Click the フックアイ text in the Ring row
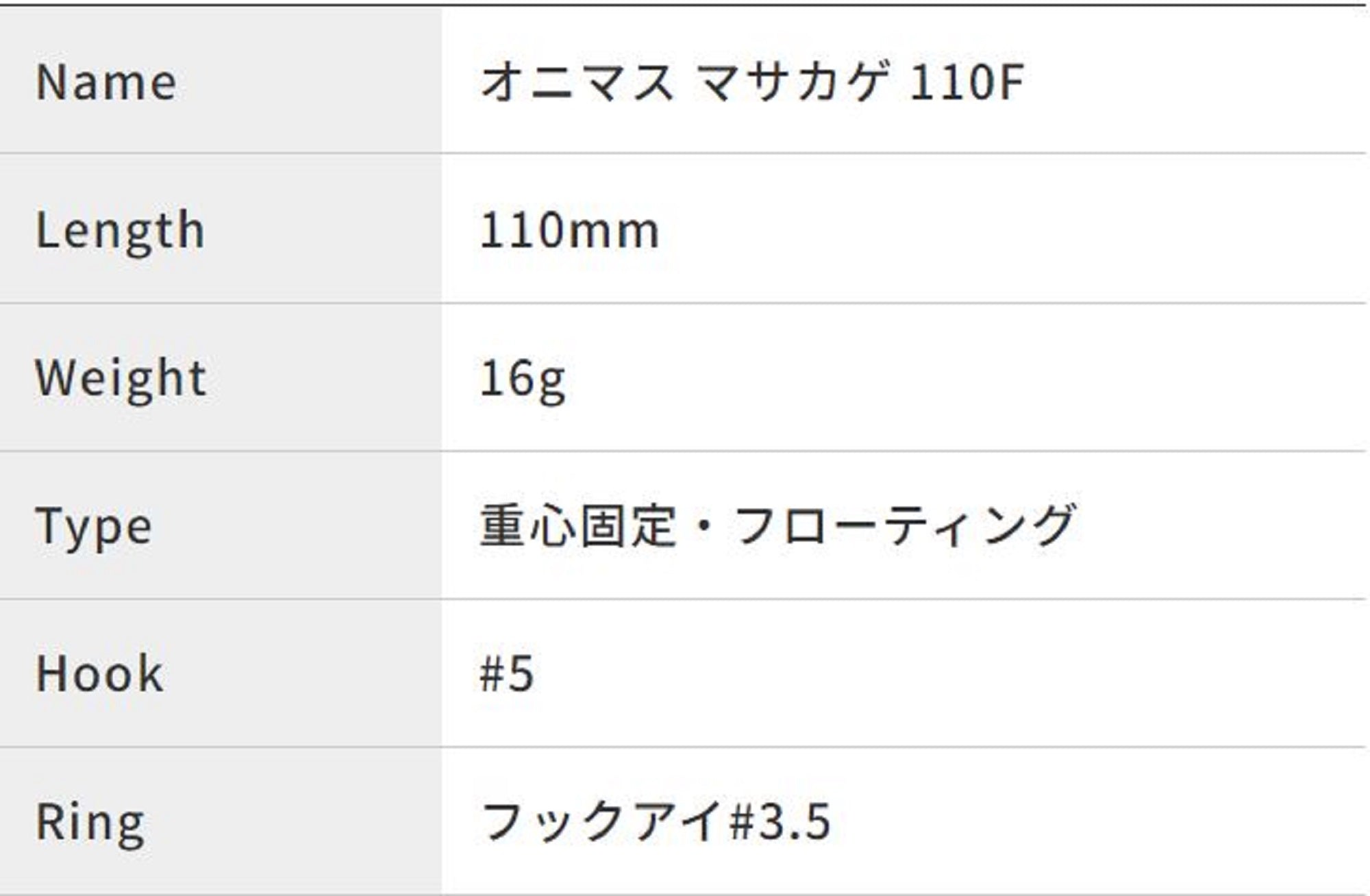 click(601, 821)
